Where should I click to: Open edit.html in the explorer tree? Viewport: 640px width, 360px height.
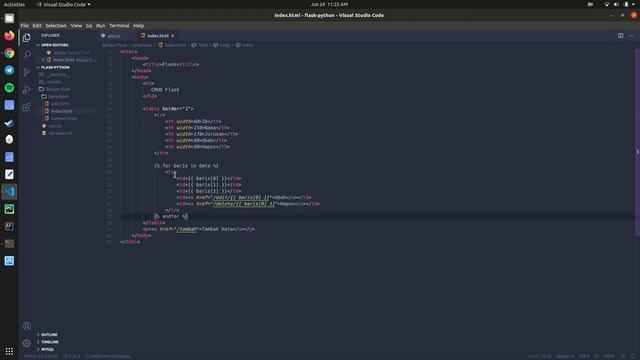pyautogui.click(x=60, y=104)
